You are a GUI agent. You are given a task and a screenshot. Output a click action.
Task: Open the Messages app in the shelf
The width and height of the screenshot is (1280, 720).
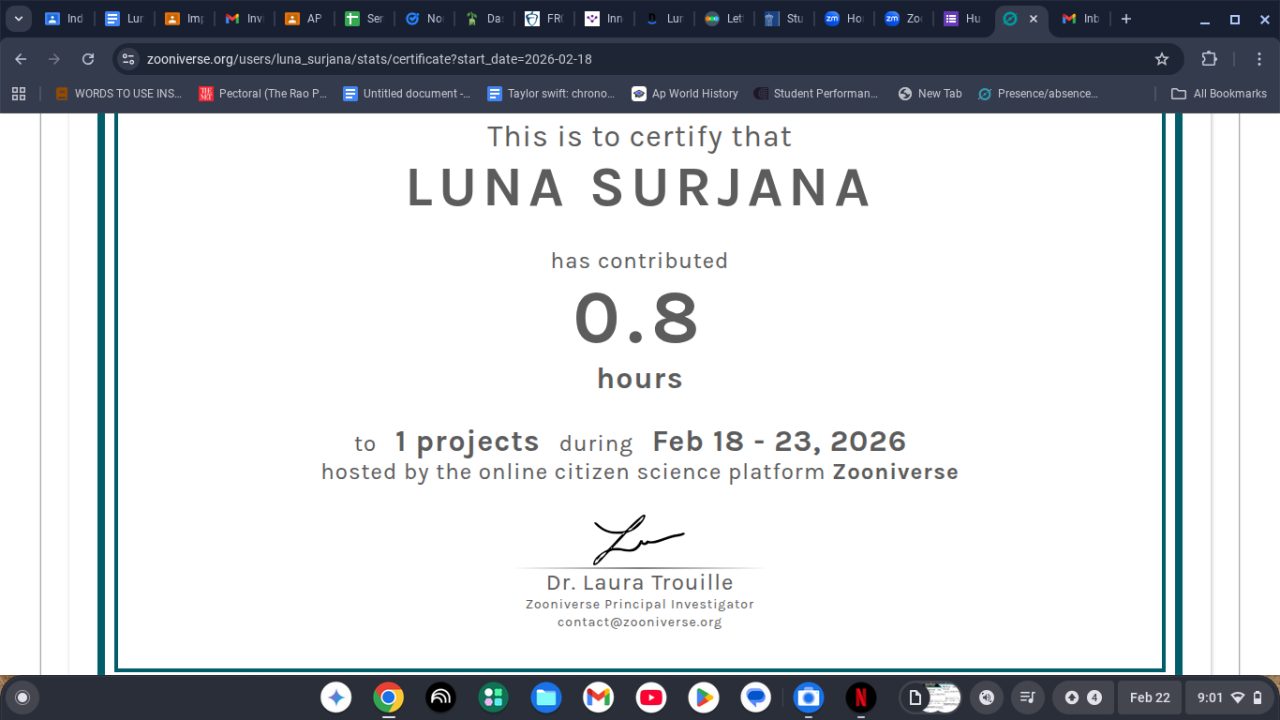click(x=756, y=697)
